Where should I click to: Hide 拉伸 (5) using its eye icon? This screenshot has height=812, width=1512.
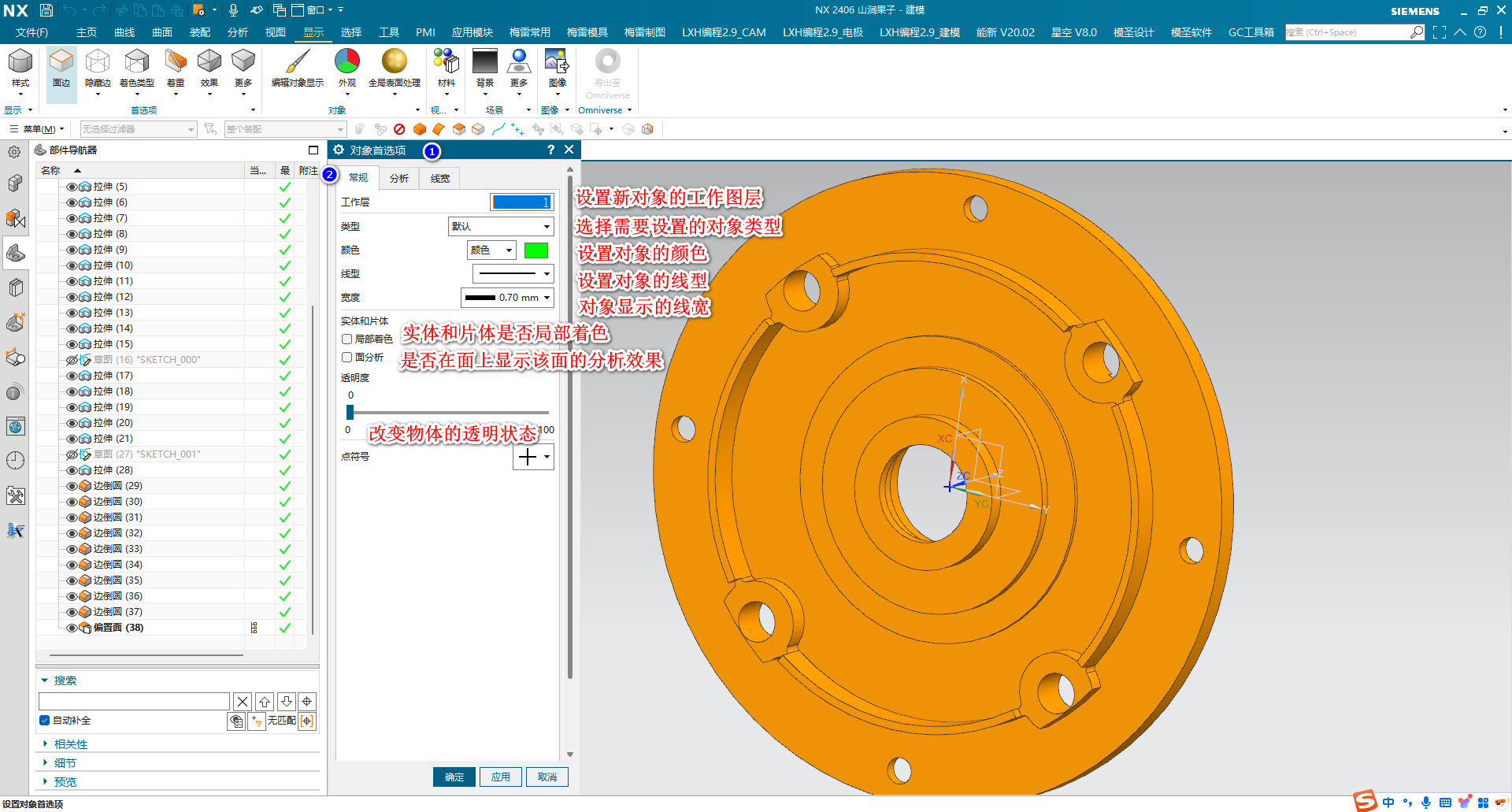72,187
